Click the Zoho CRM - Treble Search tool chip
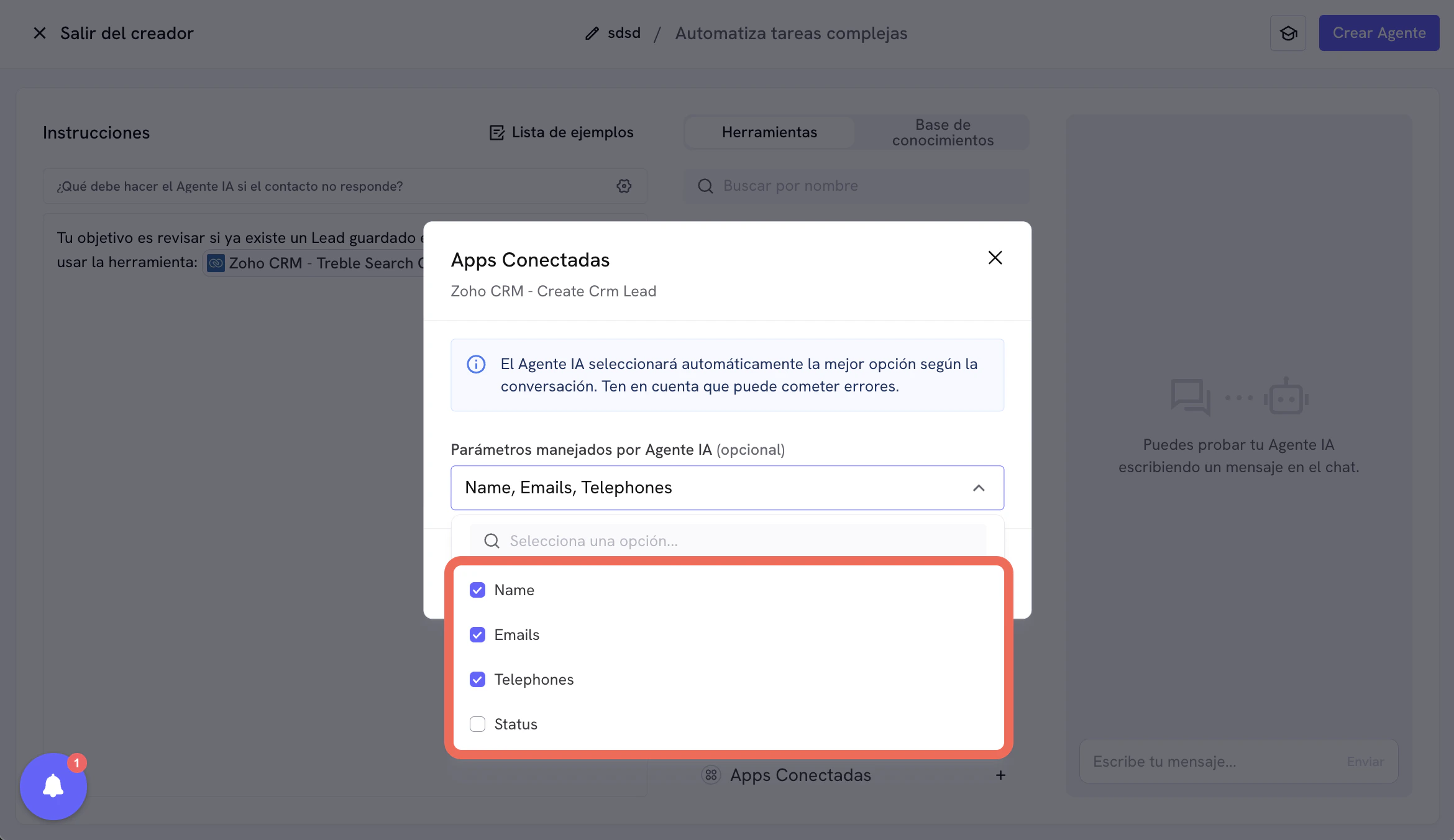The height and width of the screenshot is (840, 1454). [x=314, y=263]
